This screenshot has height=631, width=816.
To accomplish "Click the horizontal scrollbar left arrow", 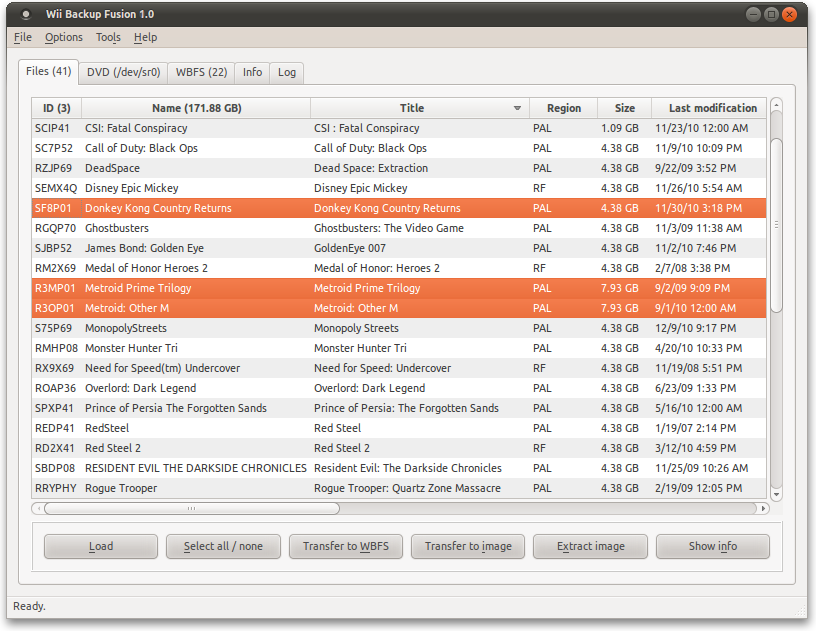I will 37,508.
